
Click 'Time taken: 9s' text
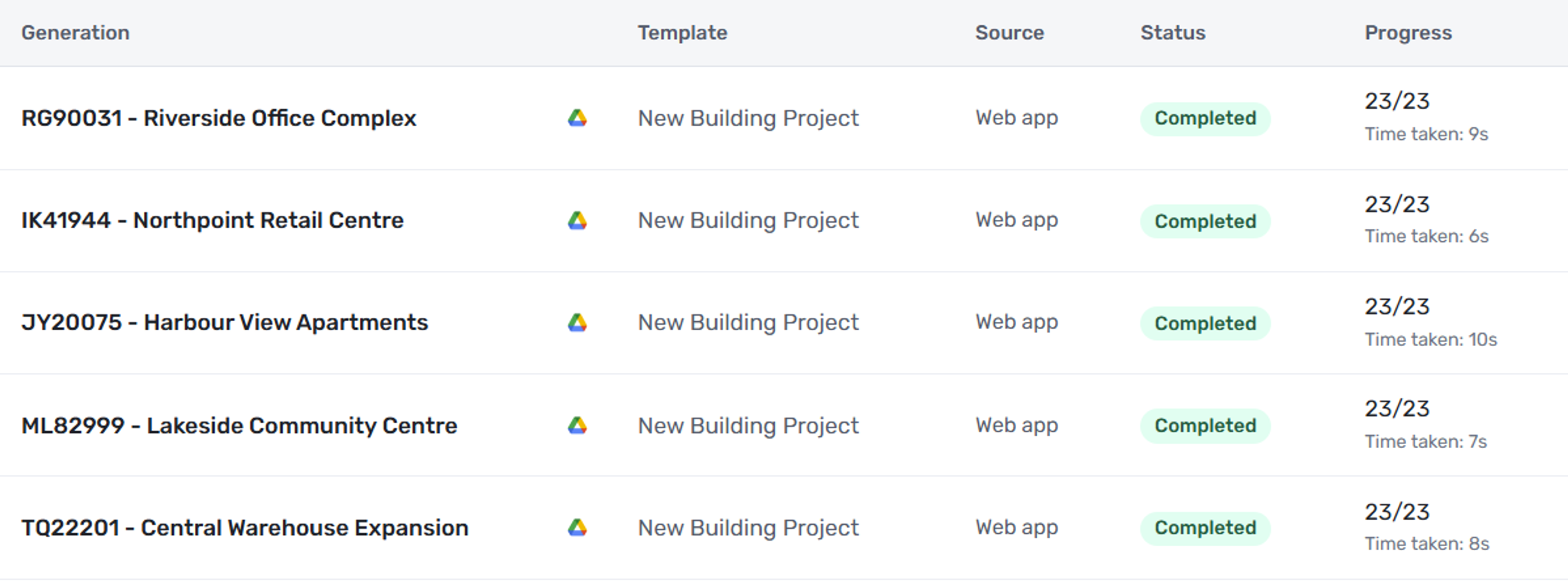[x=1426, y=134]
